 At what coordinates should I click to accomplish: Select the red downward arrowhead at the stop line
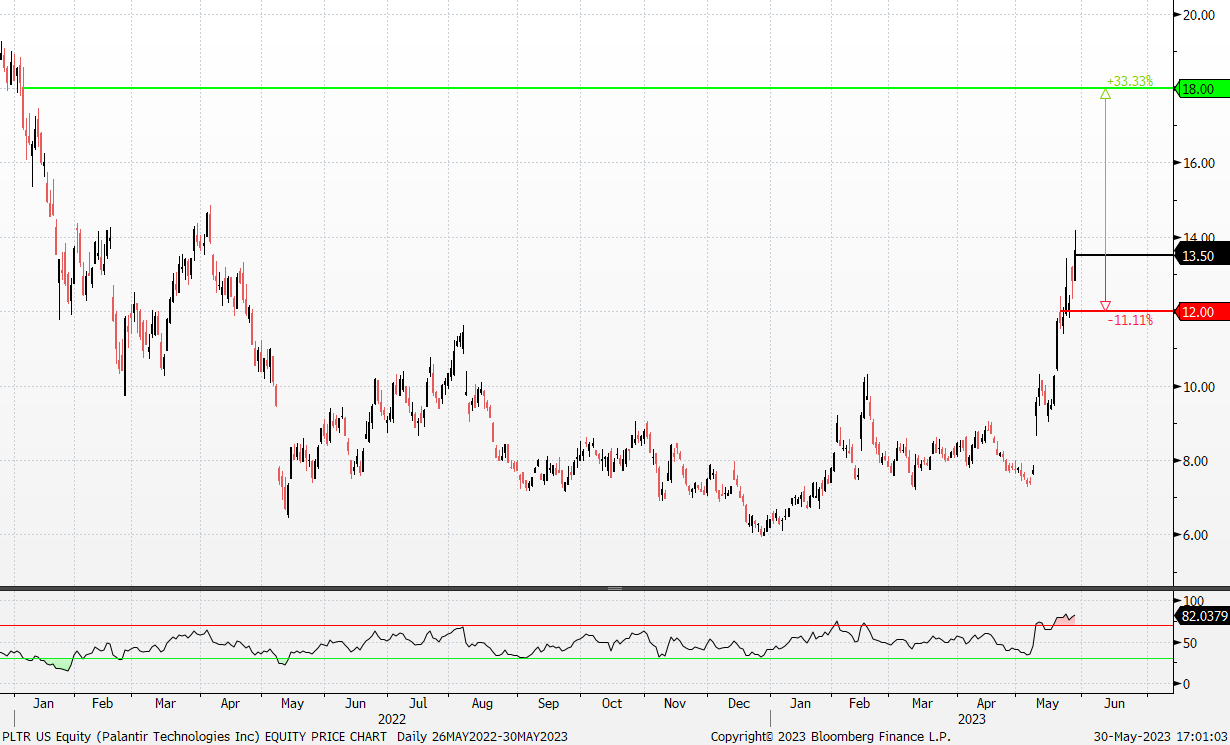(x=1105, y=305)
